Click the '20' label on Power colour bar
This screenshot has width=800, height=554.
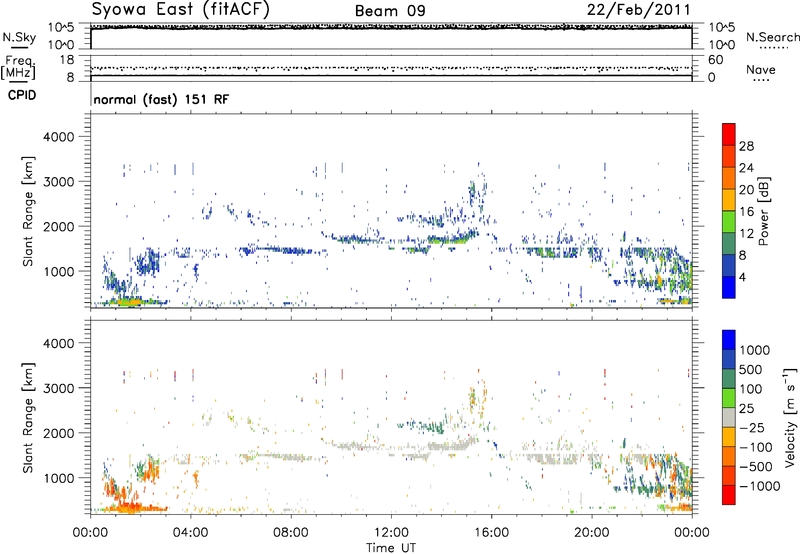[746, 190]
